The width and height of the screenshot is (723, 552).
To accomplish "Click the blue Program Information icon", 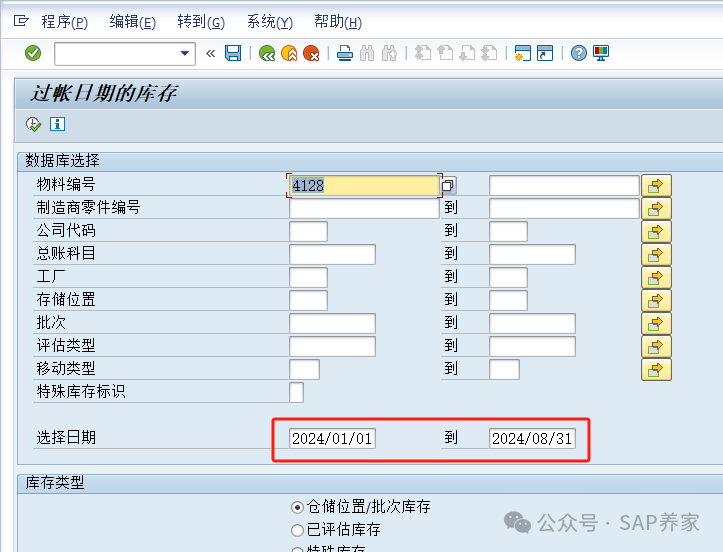I will (57, 124).
